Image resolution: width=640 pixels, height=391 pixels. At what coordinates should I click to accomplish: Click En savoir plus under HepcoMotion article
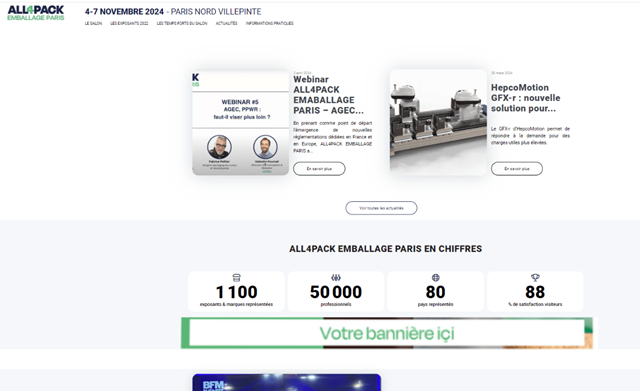pos(517,169)
